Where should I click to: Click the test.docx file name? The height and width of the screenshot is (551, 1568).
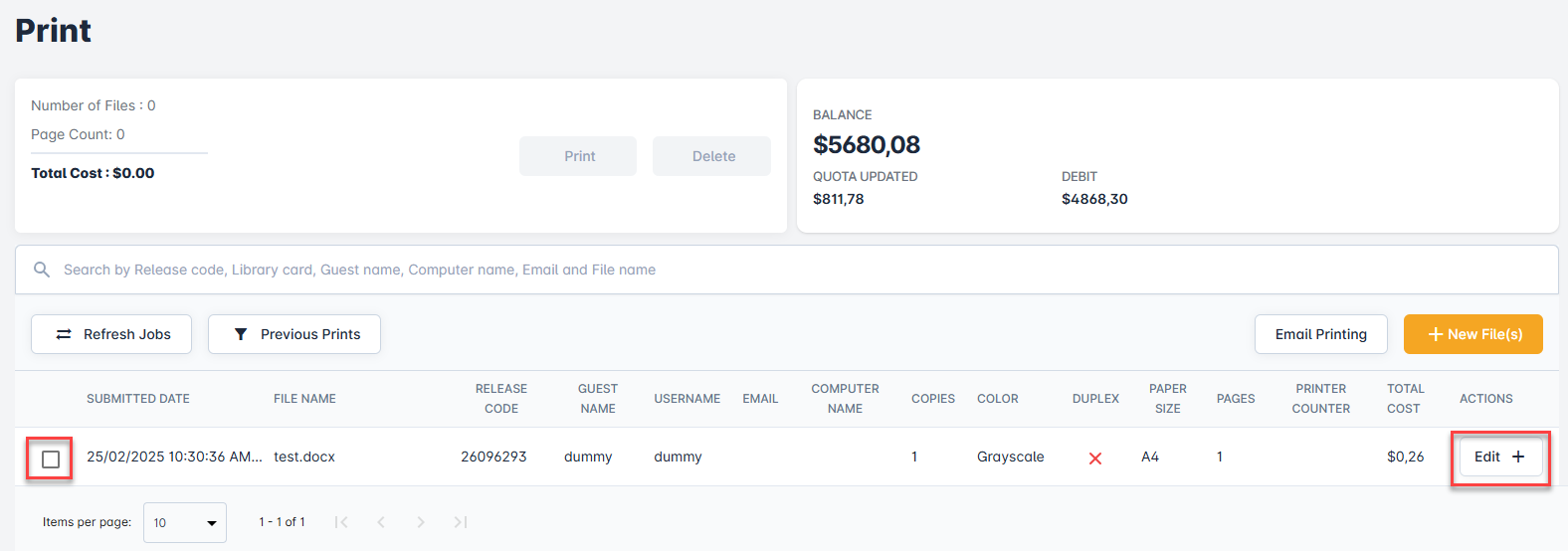click(x=304, y=457)
